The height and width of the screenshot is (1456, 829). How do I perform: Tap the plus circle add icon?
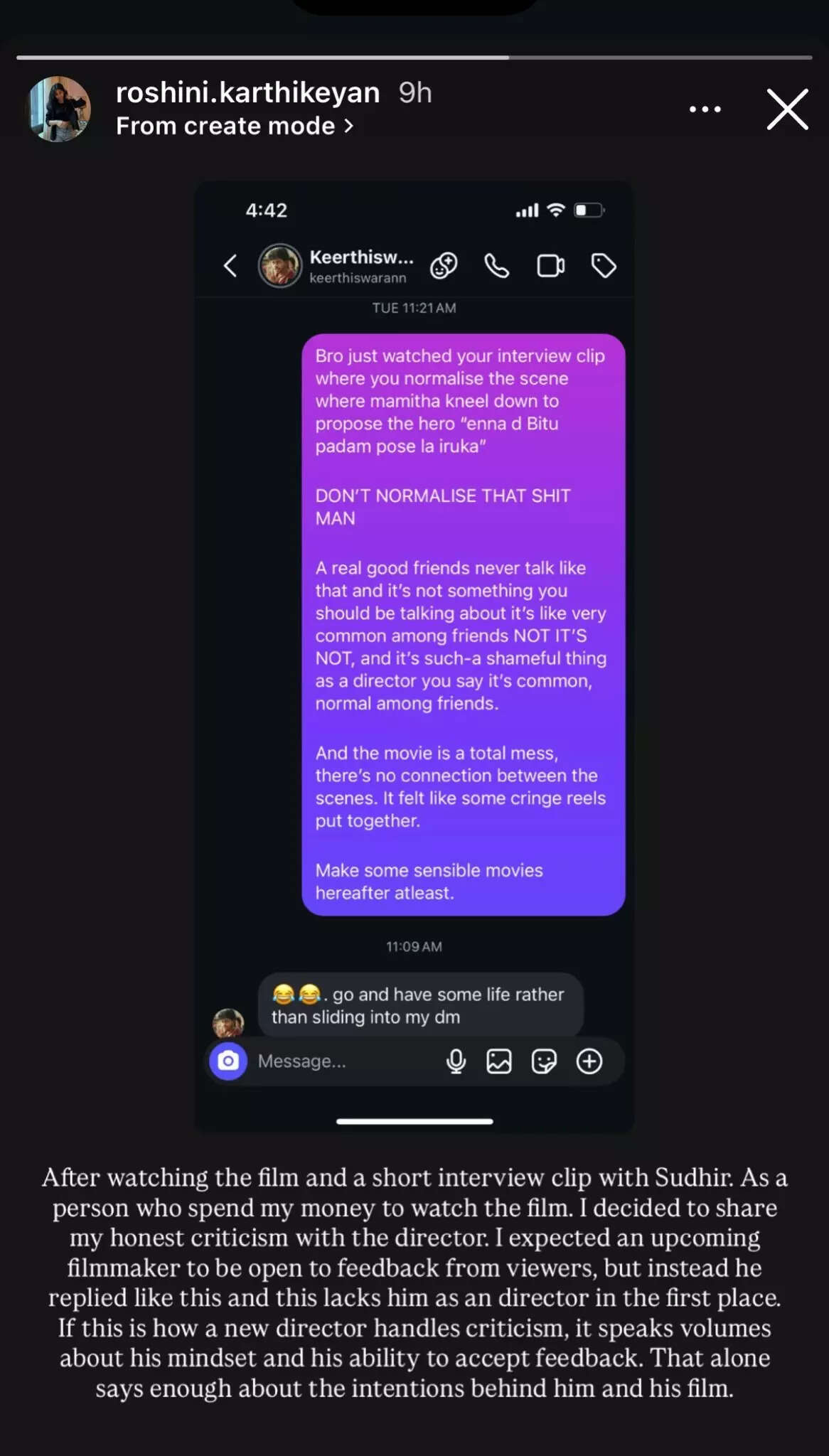(x=589, y=1061)
